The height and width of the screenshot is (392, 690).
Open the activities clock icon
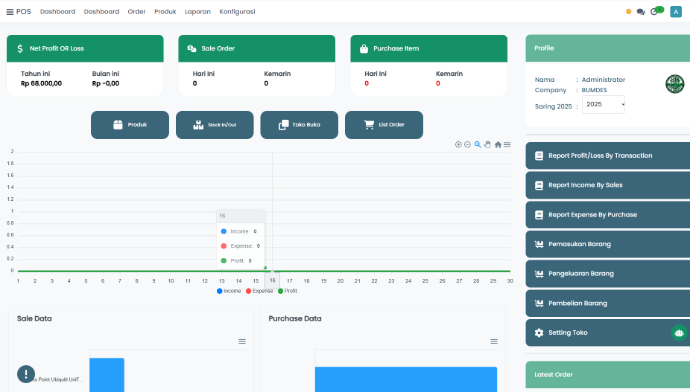coord(654,12)
